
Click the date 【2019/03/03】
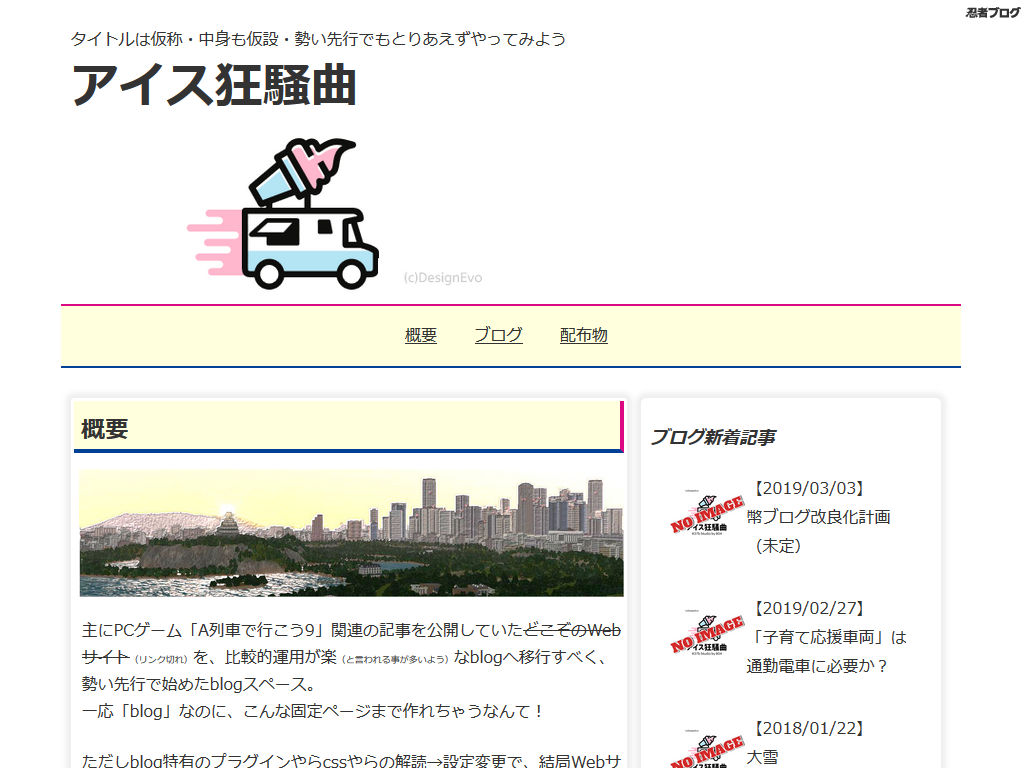(x=809, y=488)
